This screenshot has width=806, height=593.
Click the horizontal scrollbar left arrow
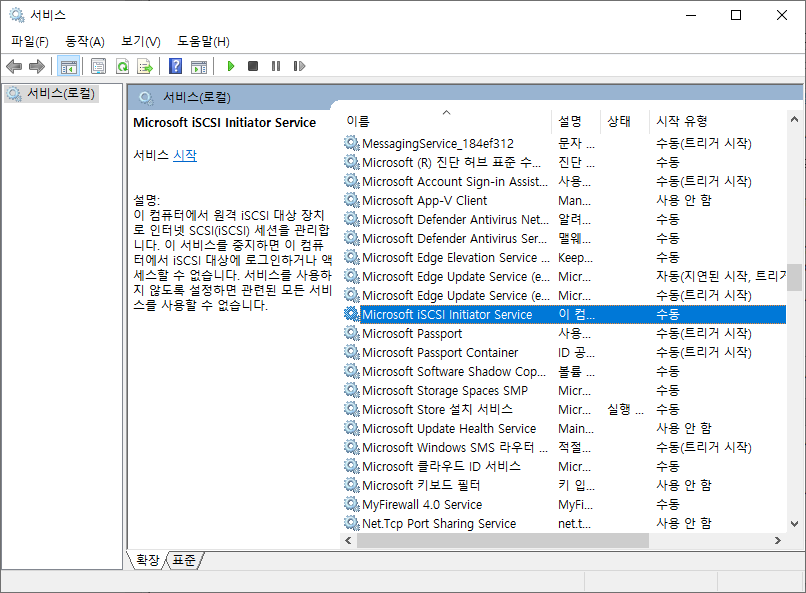(x=349, y=541)
